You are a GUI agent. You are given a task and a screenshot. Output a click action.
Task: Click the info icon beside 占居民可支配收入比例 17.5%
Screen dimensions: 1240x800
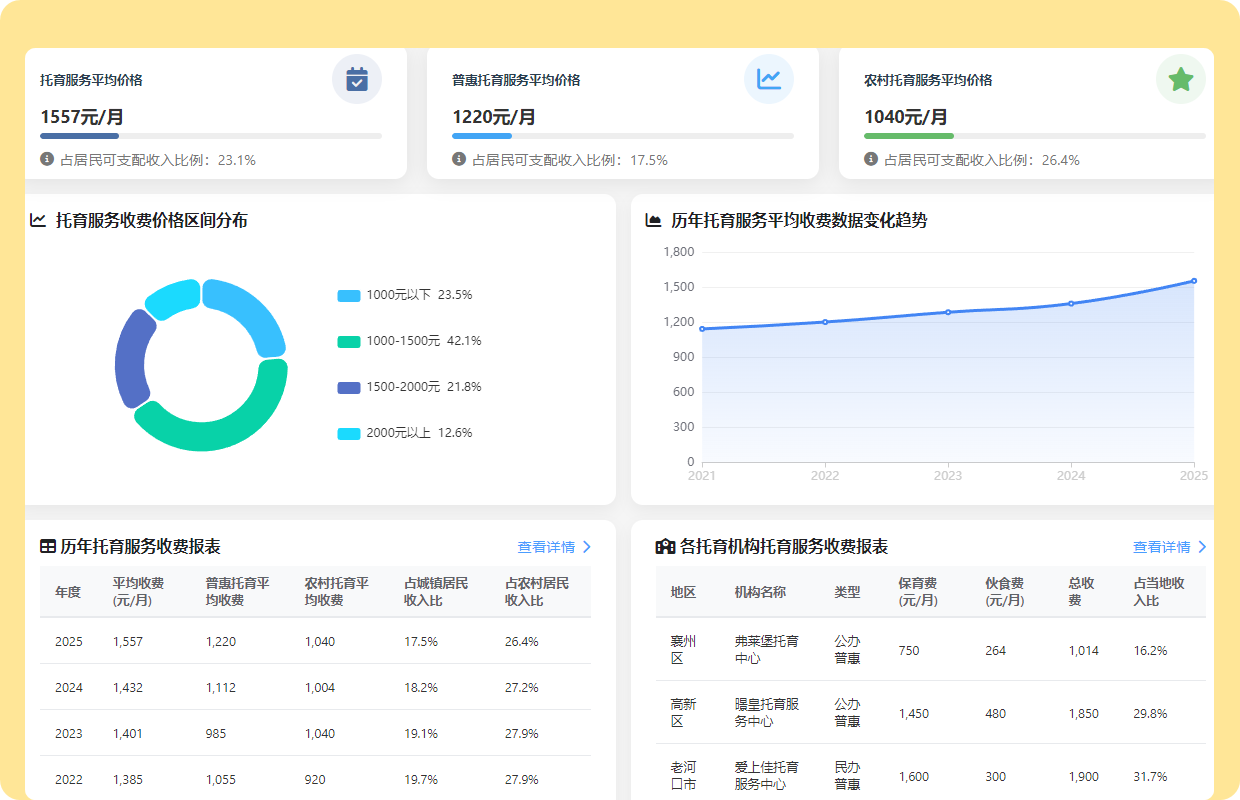[x=459, y=159]
